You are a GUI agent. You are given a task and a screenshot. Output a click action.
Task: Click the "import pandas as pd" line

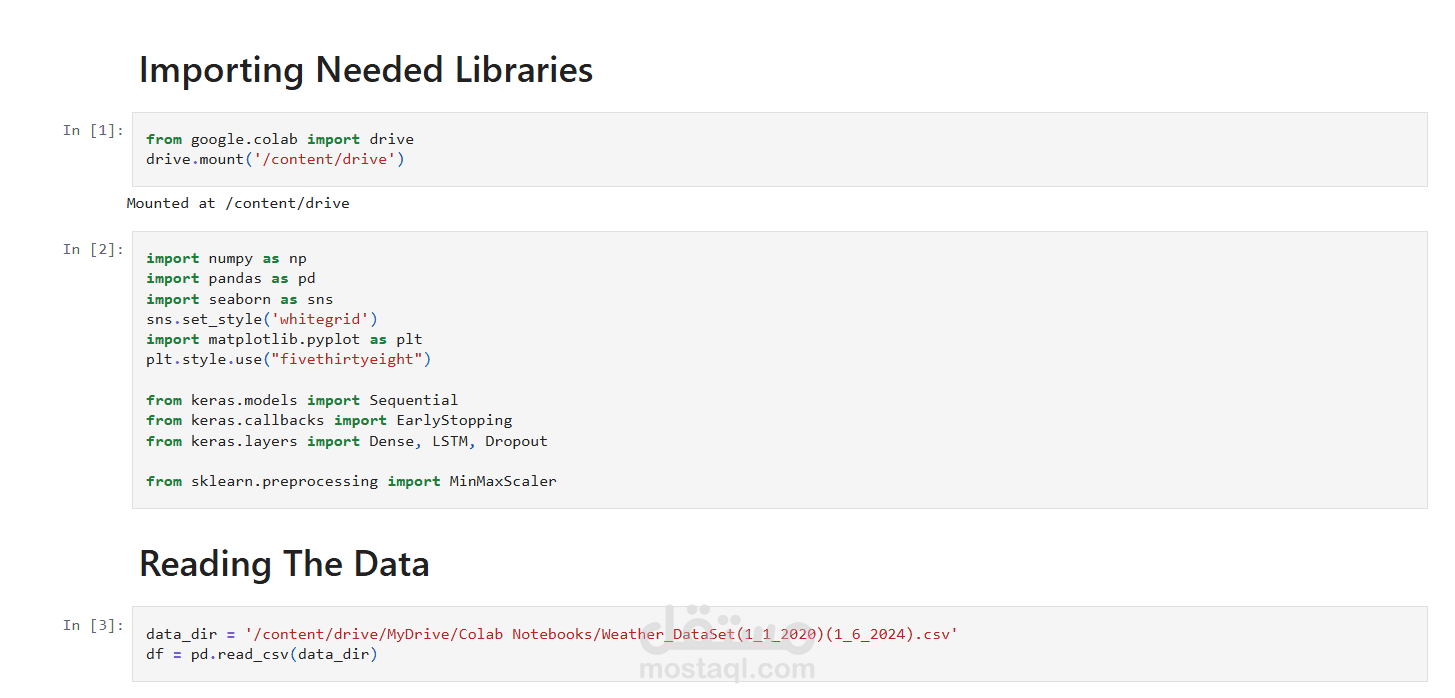[230, 278]
